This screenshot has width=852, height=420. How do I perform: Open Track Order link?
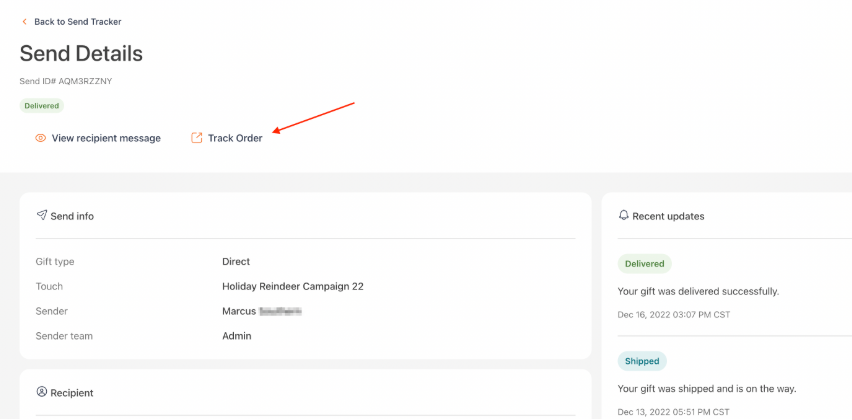(235, 138)
